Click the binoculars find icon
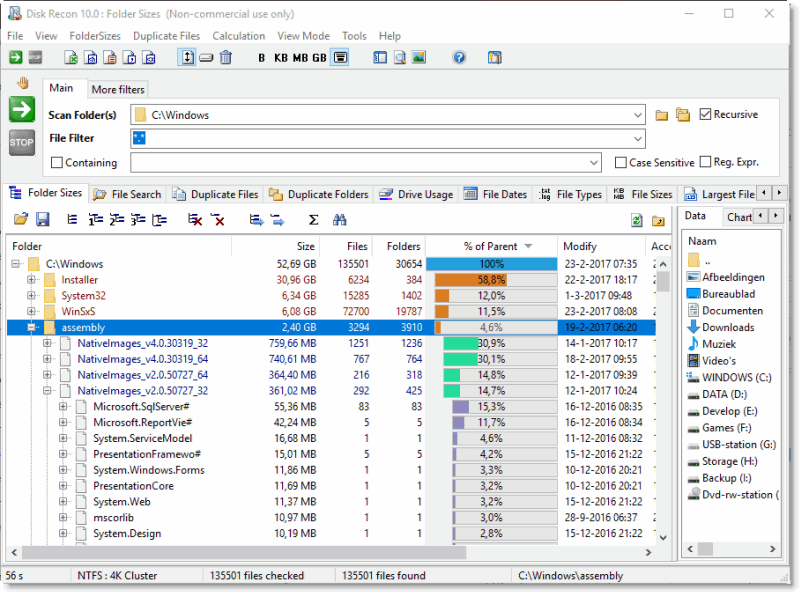Screen dimensions: 800x593 339,220
